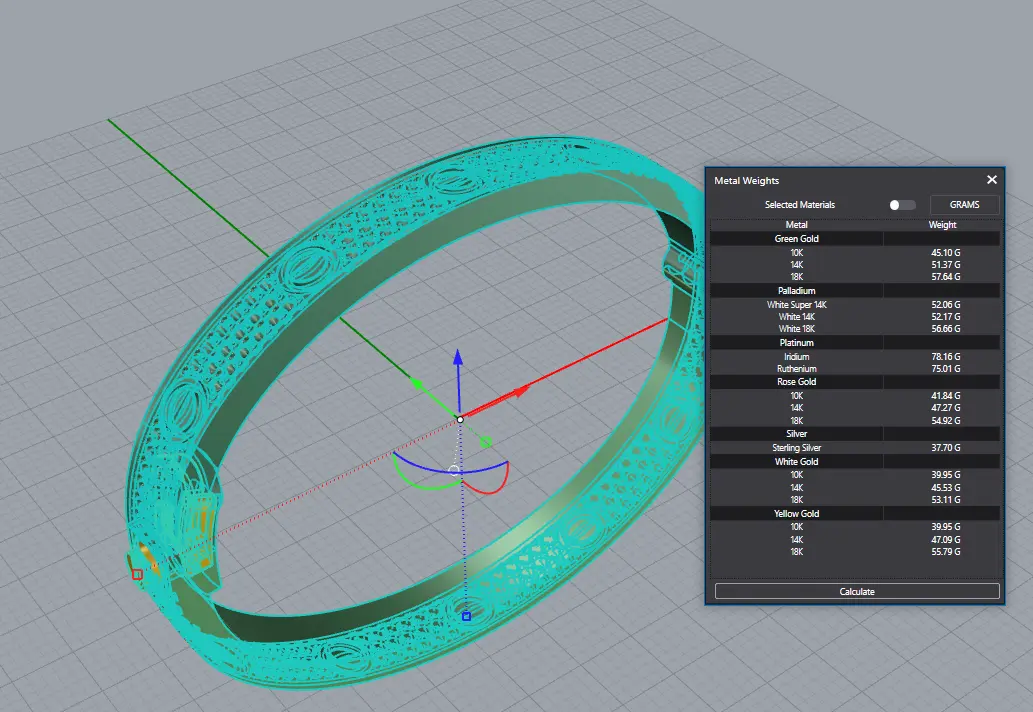Click the 37.70 G weight value
Image resolution: width=1033 pixels, height=712 pixels.
pyautogui.click(x=945, y=448)
